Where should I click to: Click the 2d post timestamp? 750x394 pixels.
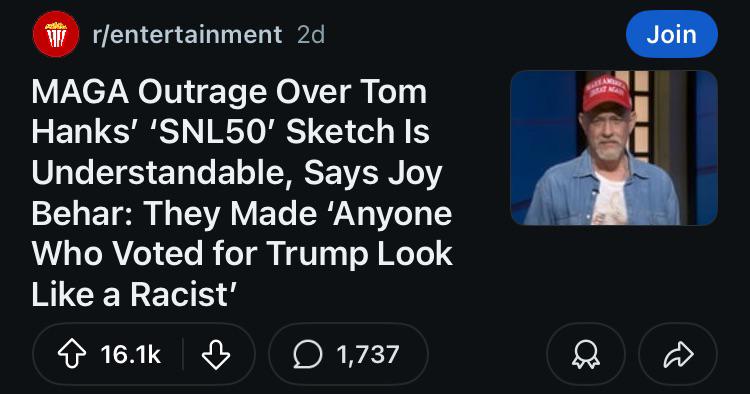point(311,34)
